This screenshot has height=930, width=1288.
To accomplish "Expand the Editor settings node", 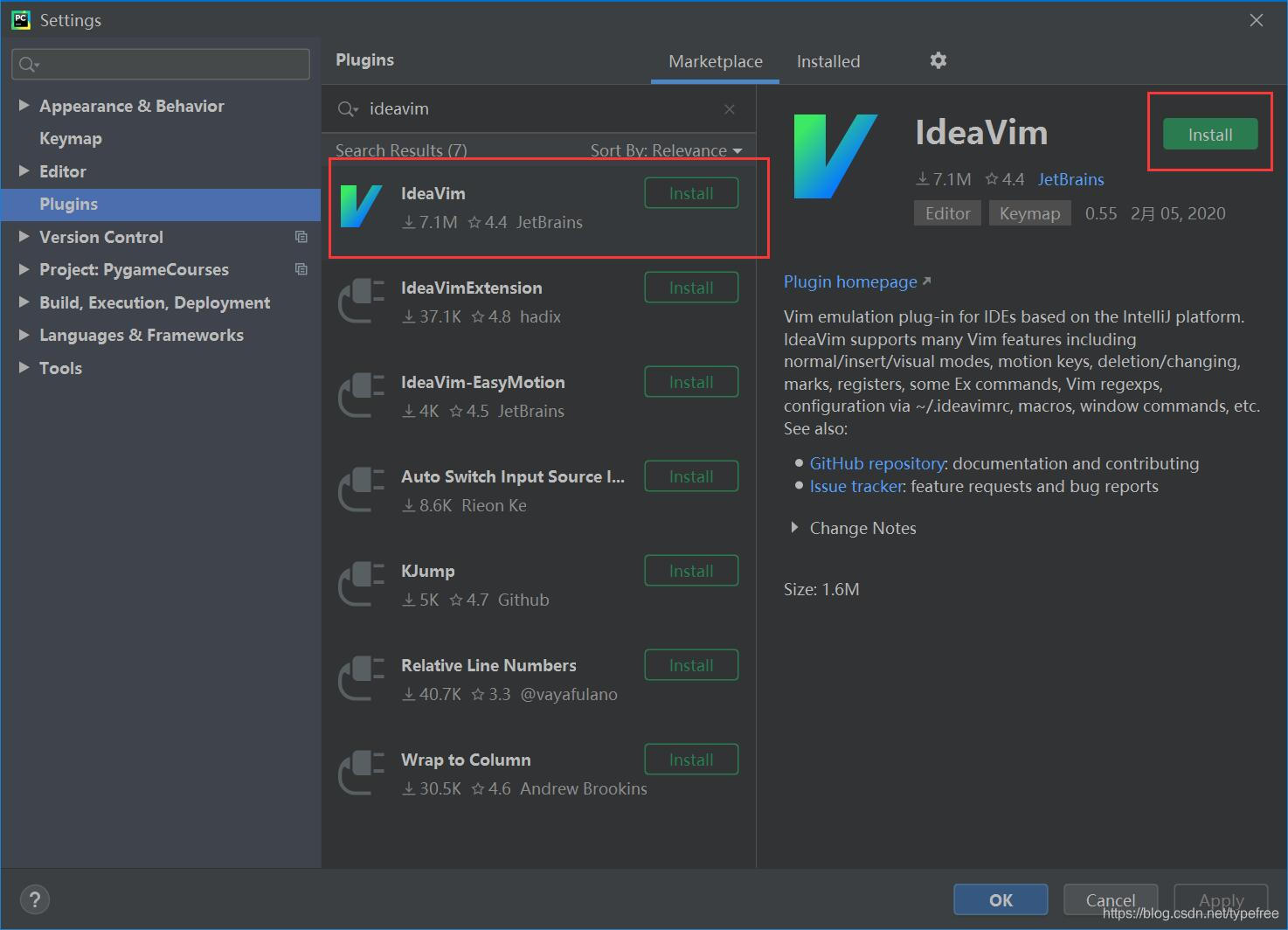I will 24,170.
